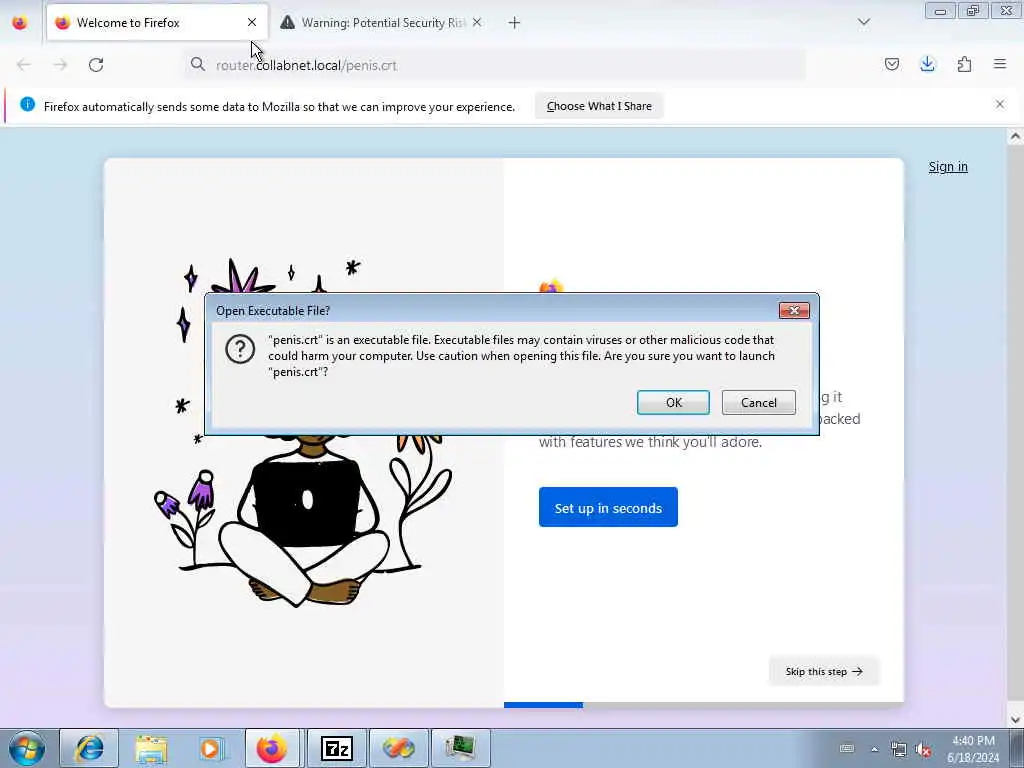Close the Open Executable File dialog
The height and width of the screenshot is (768, 1024).
point(794,310)
